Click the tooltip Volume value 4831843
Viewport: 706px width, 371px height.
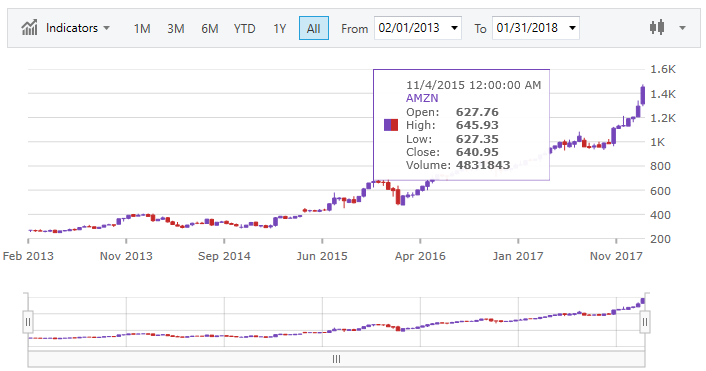(483, 165)
